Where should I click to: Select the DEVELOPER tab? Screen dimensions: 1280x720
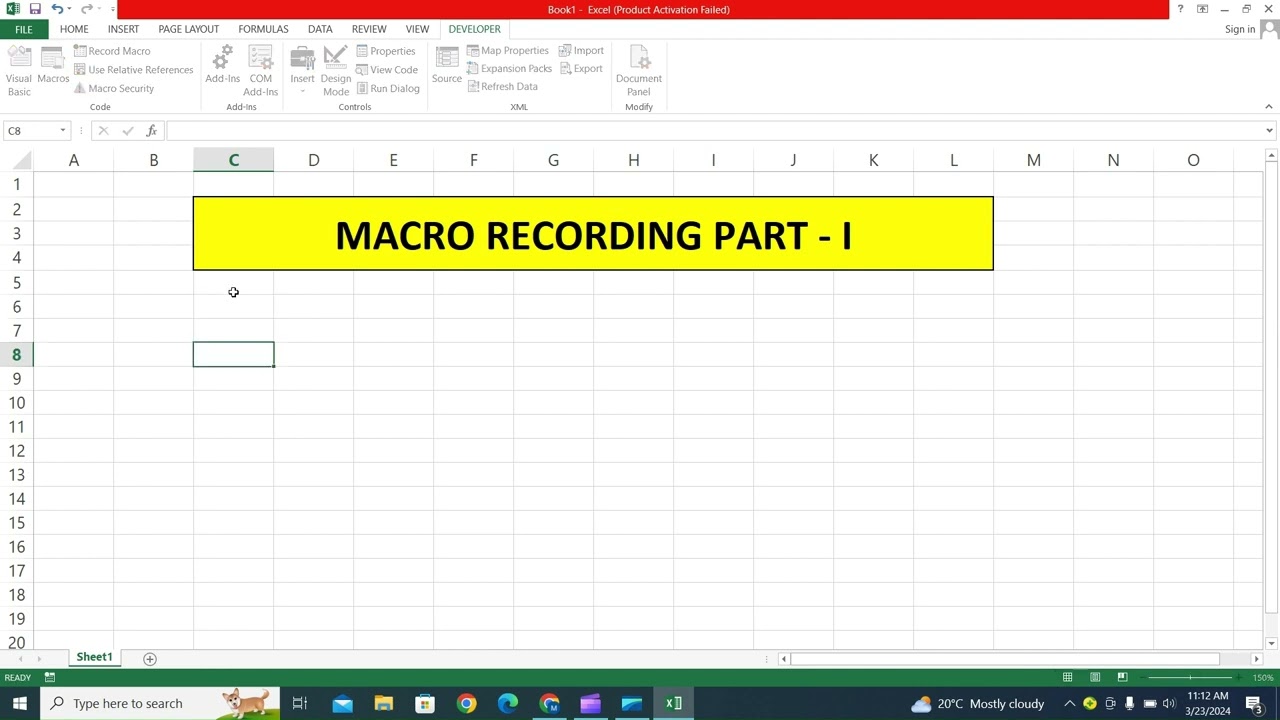[x=474, y=29]
